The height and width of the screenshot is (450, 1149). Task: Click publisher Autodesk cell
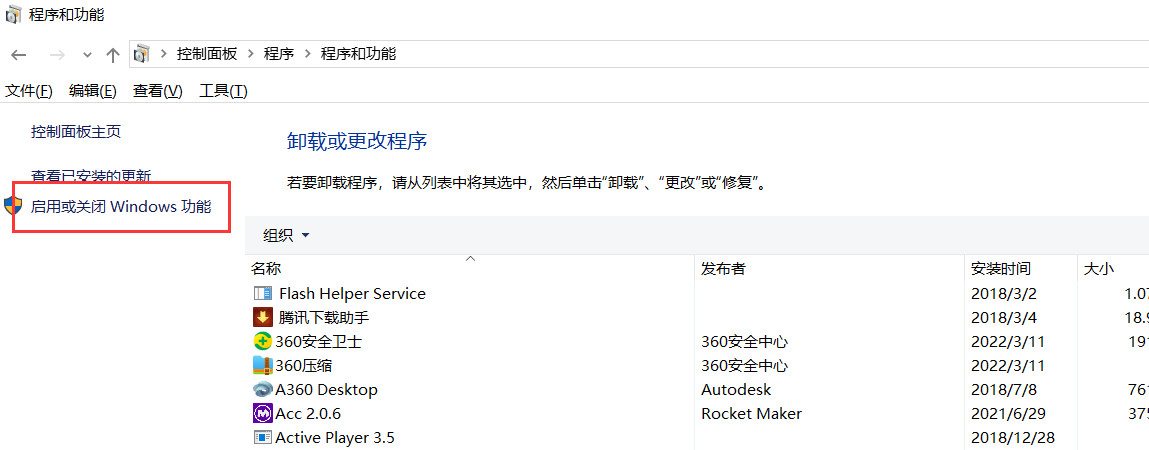point(736,389)
